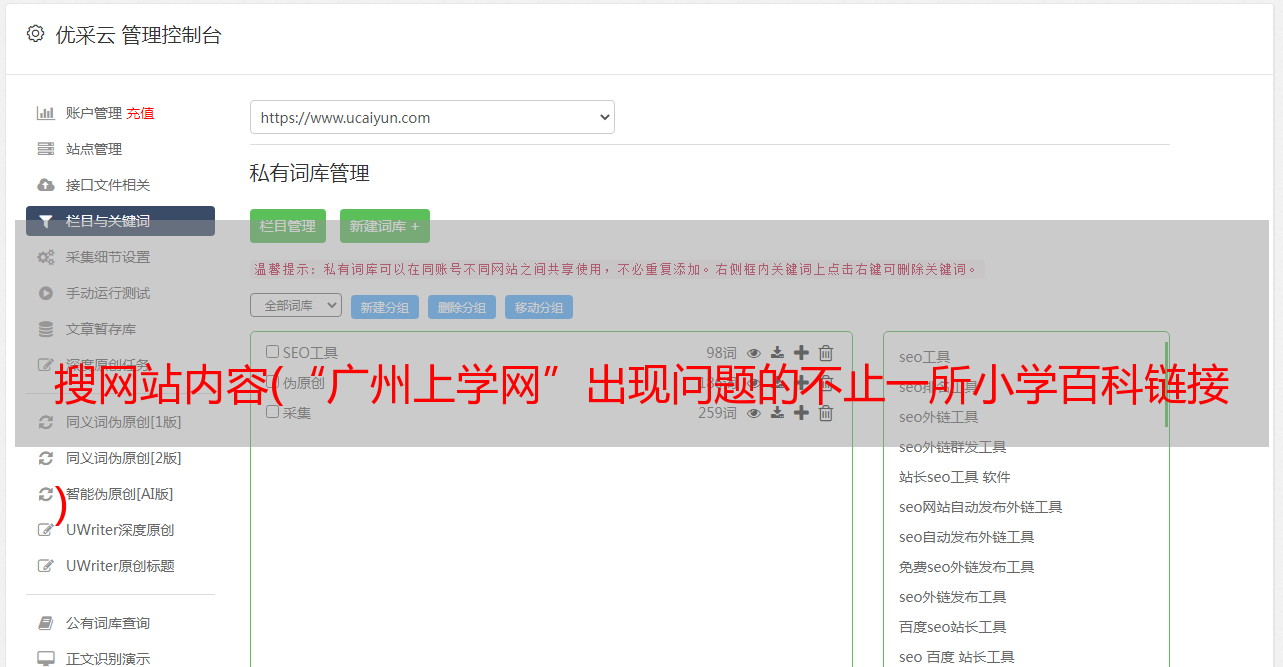Click the red 充值 link
The image size is (1283, 667).
(140, 113)
